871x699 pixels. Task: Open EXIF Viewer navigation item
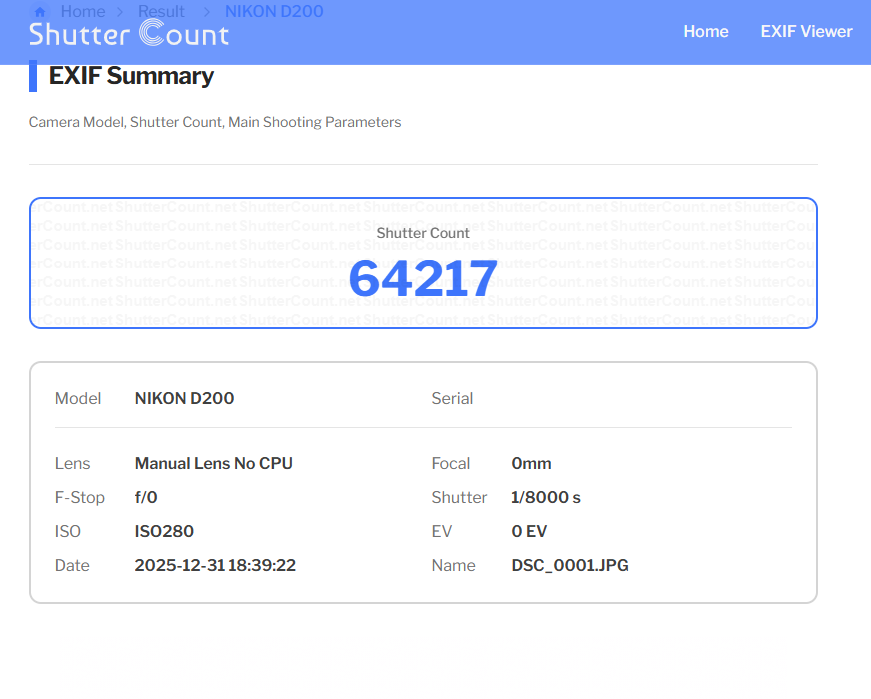(806, 31)
